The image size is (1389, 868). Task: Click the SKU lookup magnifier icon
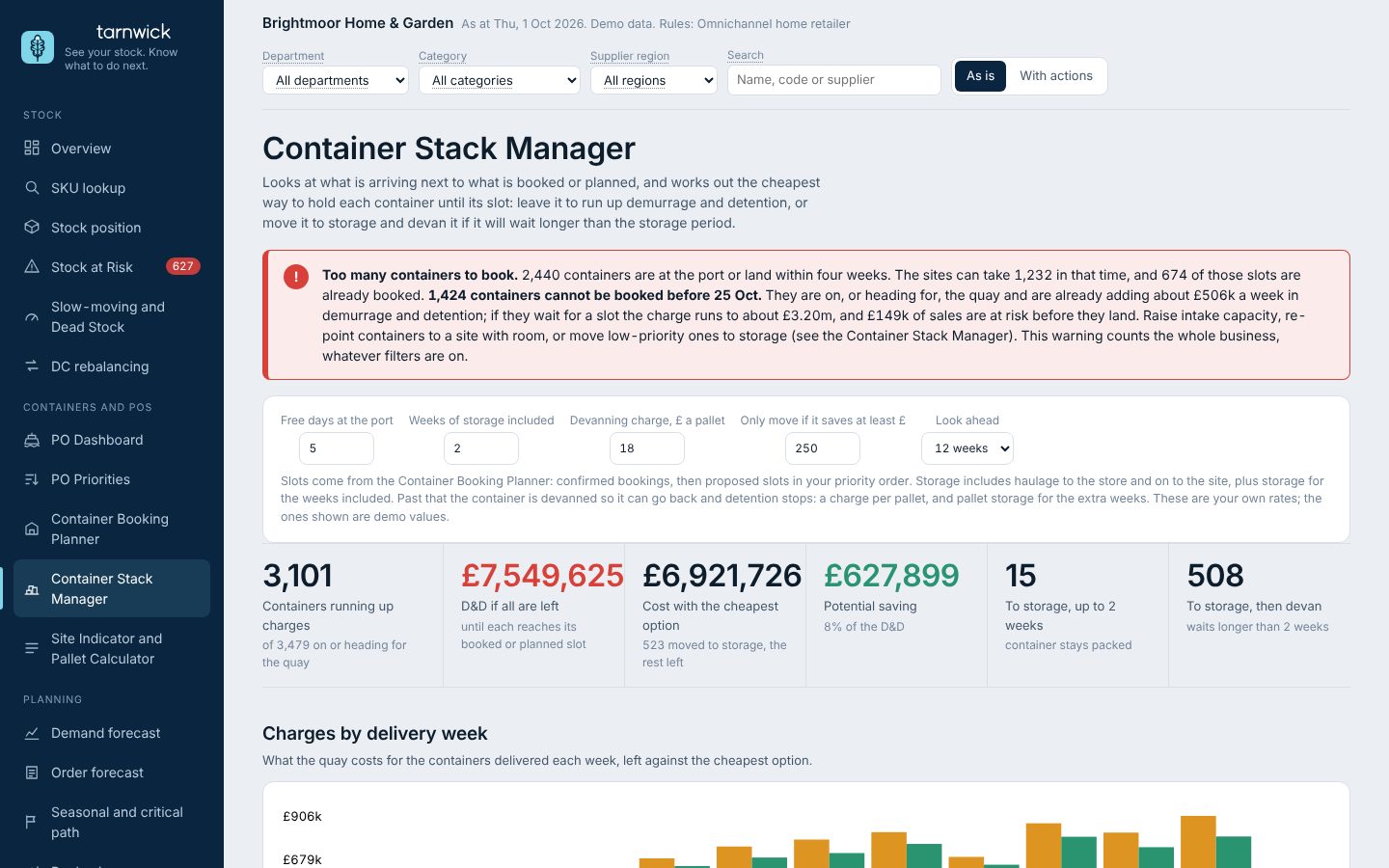[32, 187]
